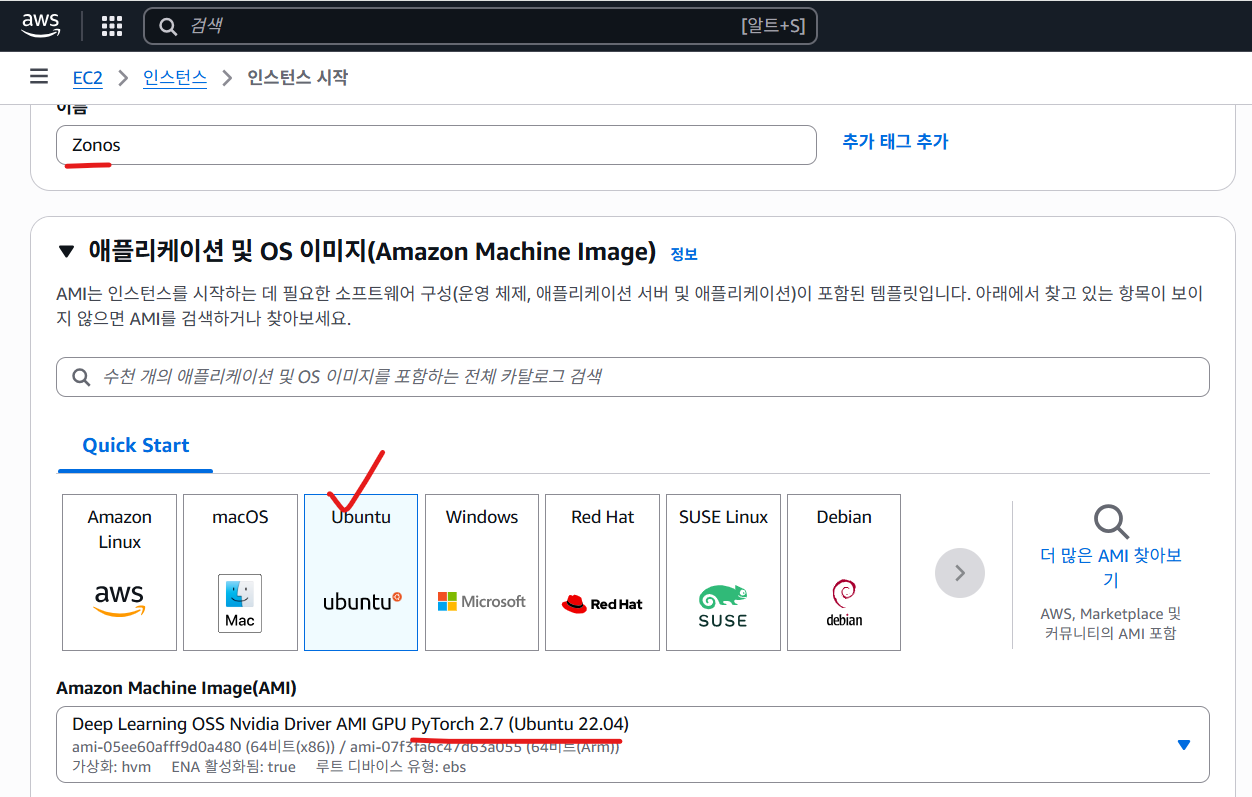The width and height of the screenshot is (1252, 797).
Task: Click the AWS logo home icon
Action: (x=41, y=25)
